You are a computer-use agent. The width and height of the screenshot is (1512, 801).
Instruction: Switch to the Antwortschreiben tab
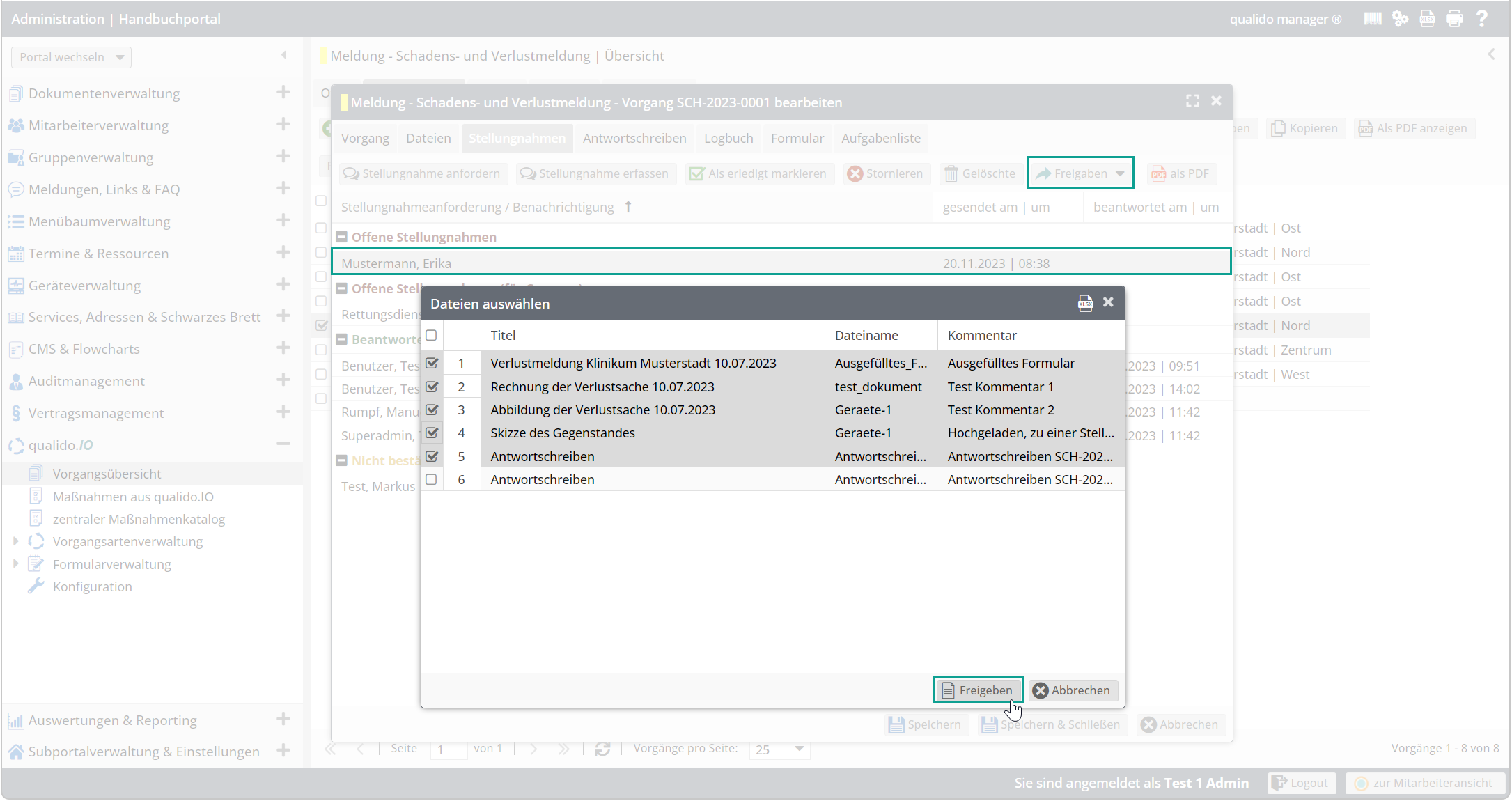click(x=634, y=138)
